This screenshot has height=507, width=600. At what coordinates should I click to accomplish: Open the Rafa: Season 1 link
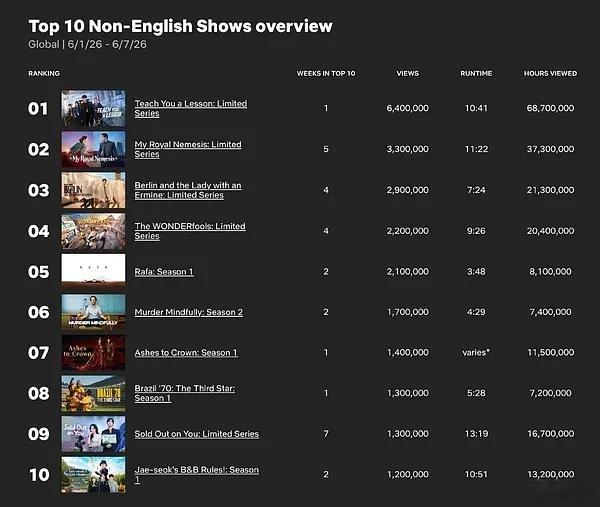[164, 272]
